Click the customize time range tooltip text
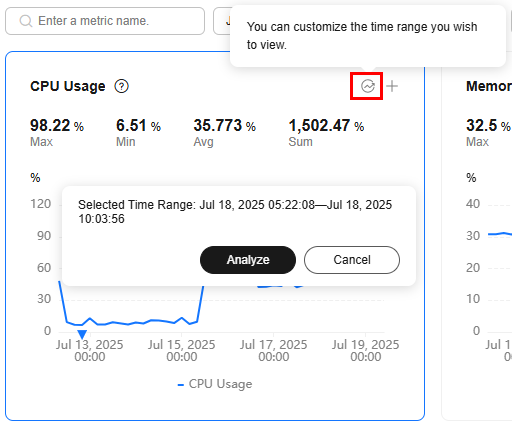 pos(362,36)
